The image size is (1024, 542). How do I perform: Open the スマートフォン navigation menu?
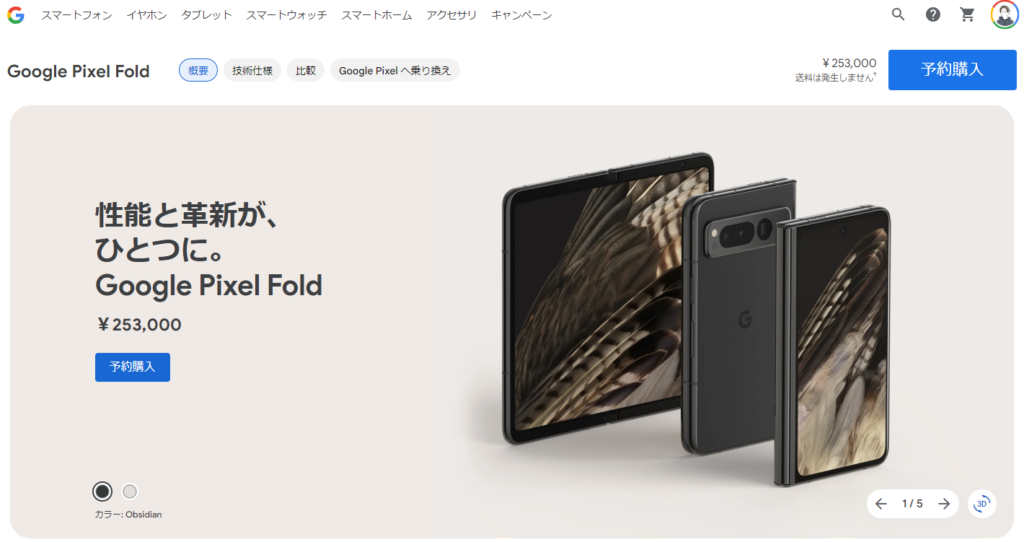(77, 15)
